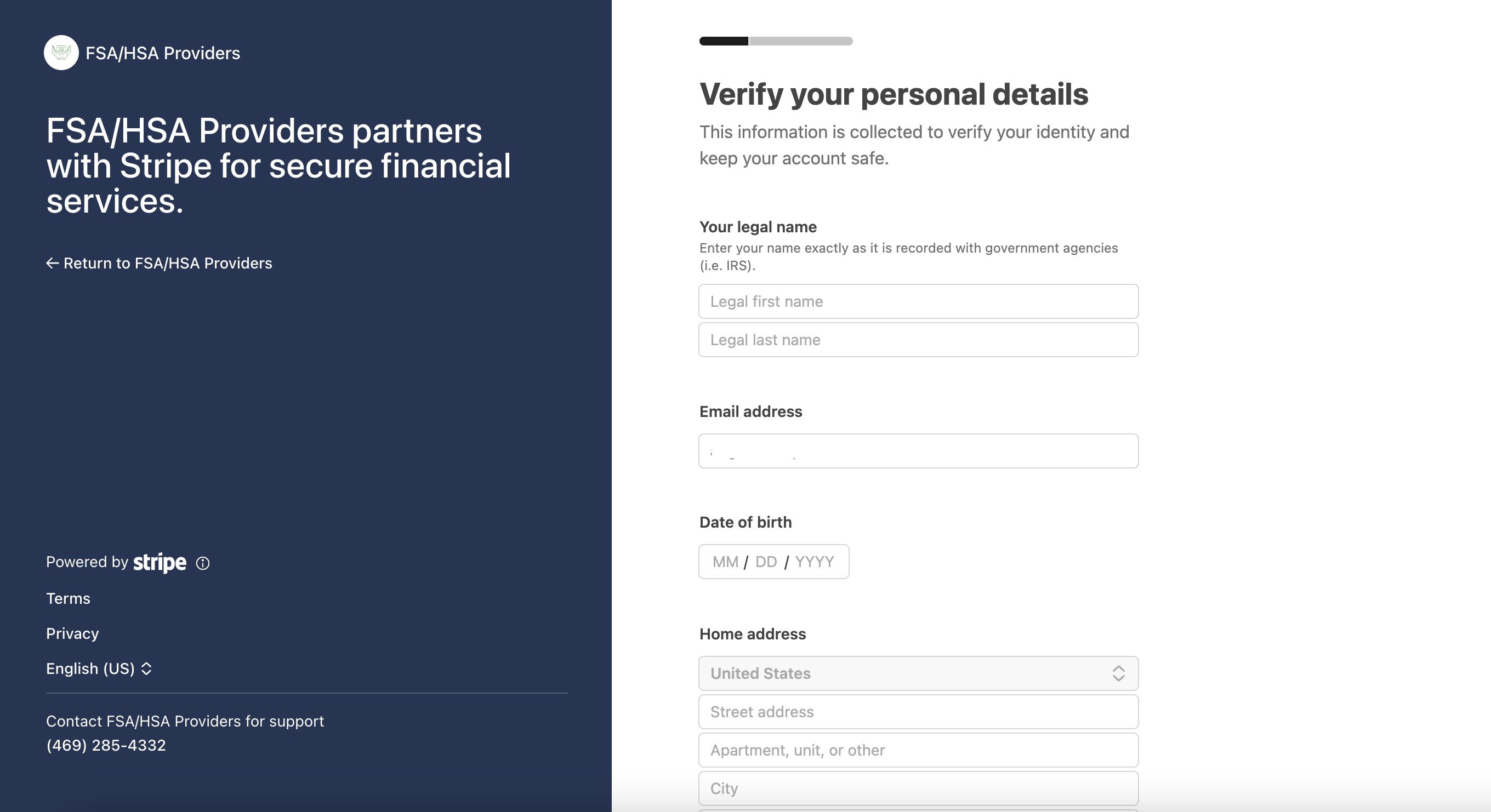Screen dimensions: 1491x812
Task: Click the onboarding progress bar
Action: [x=776, y=41]
